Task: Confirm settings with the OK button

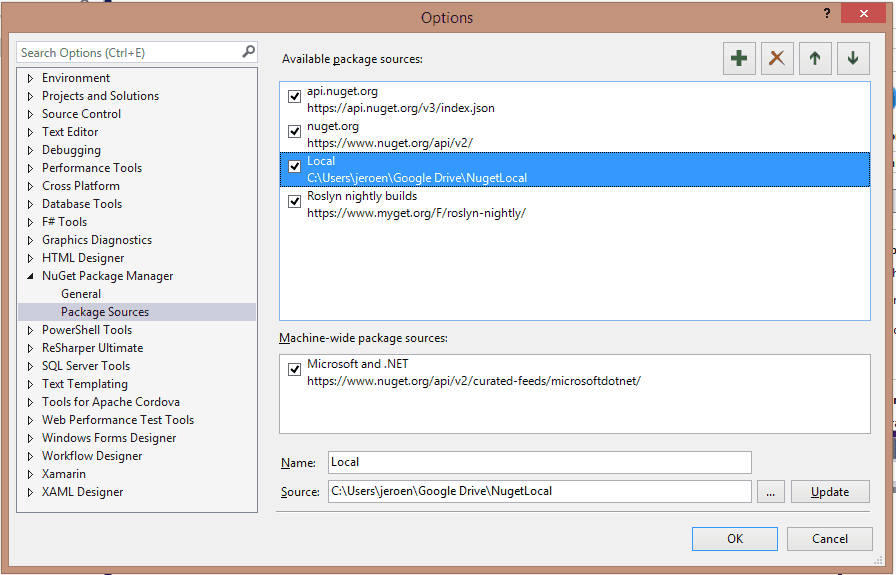Action: (x=734, y=538)
